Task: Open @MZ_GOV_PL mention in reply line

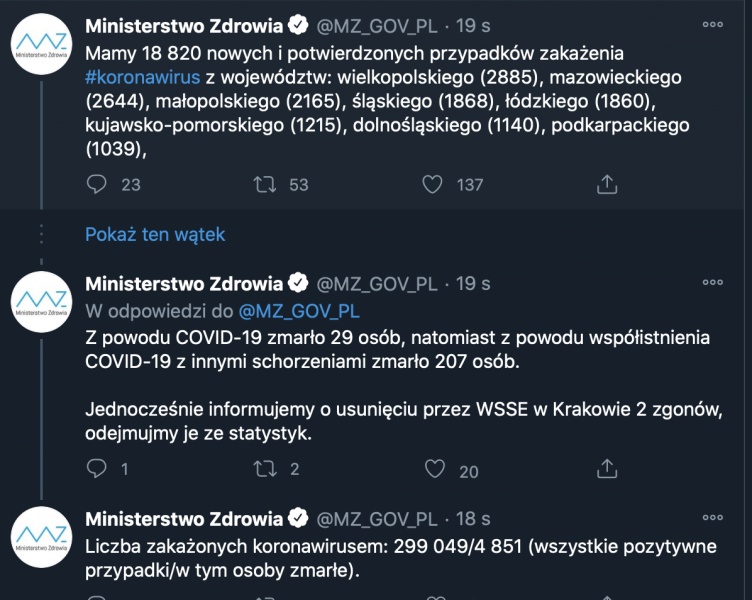Action: click(x=299, y=310)
